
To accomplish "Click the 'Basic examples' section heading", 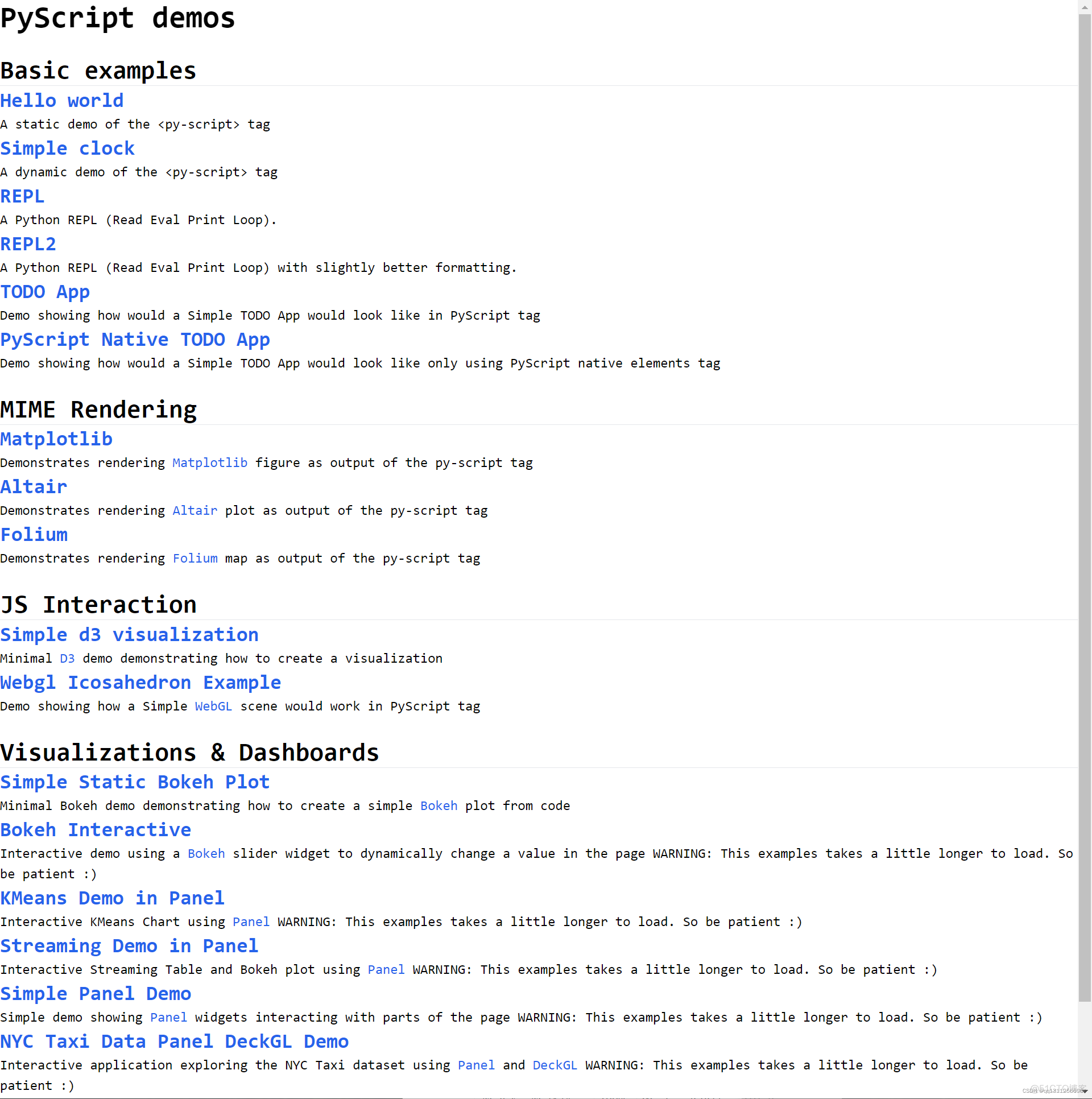I will [x=98, y=71].
